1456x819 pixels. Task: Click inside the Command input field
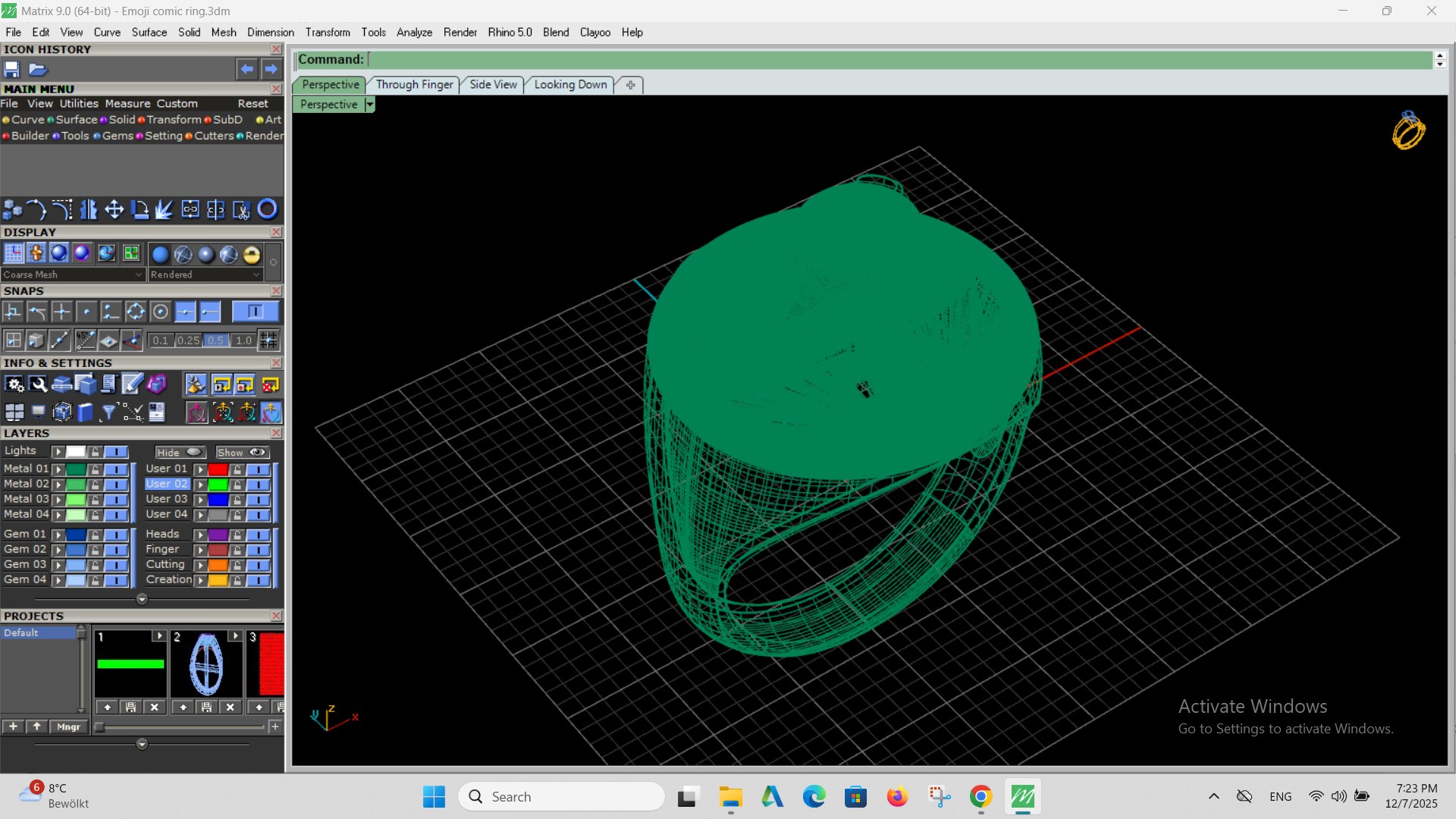899,59
